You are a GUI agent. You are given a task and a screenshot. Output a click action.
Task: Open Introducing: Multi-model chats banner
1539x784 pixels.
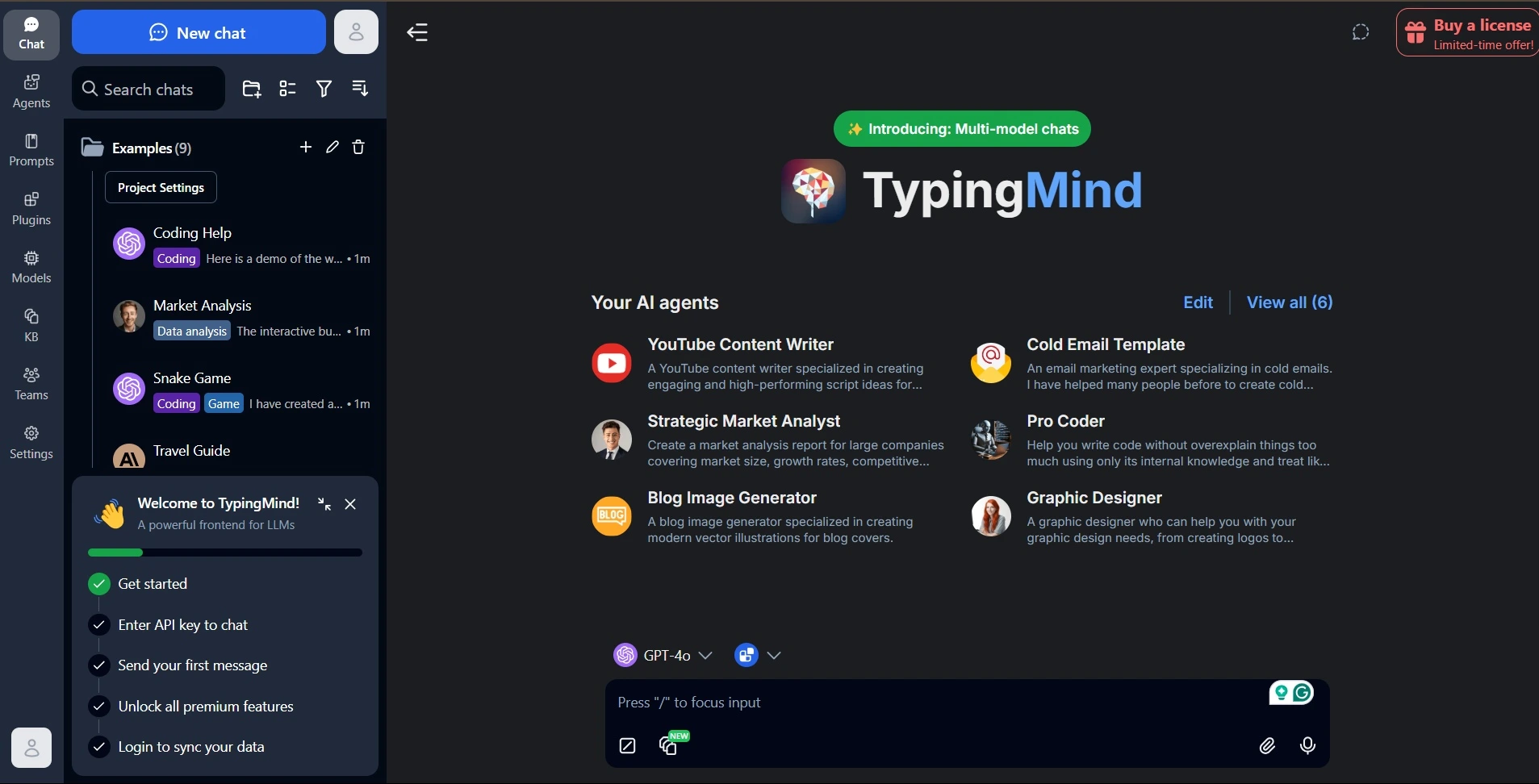coord(962,129)
